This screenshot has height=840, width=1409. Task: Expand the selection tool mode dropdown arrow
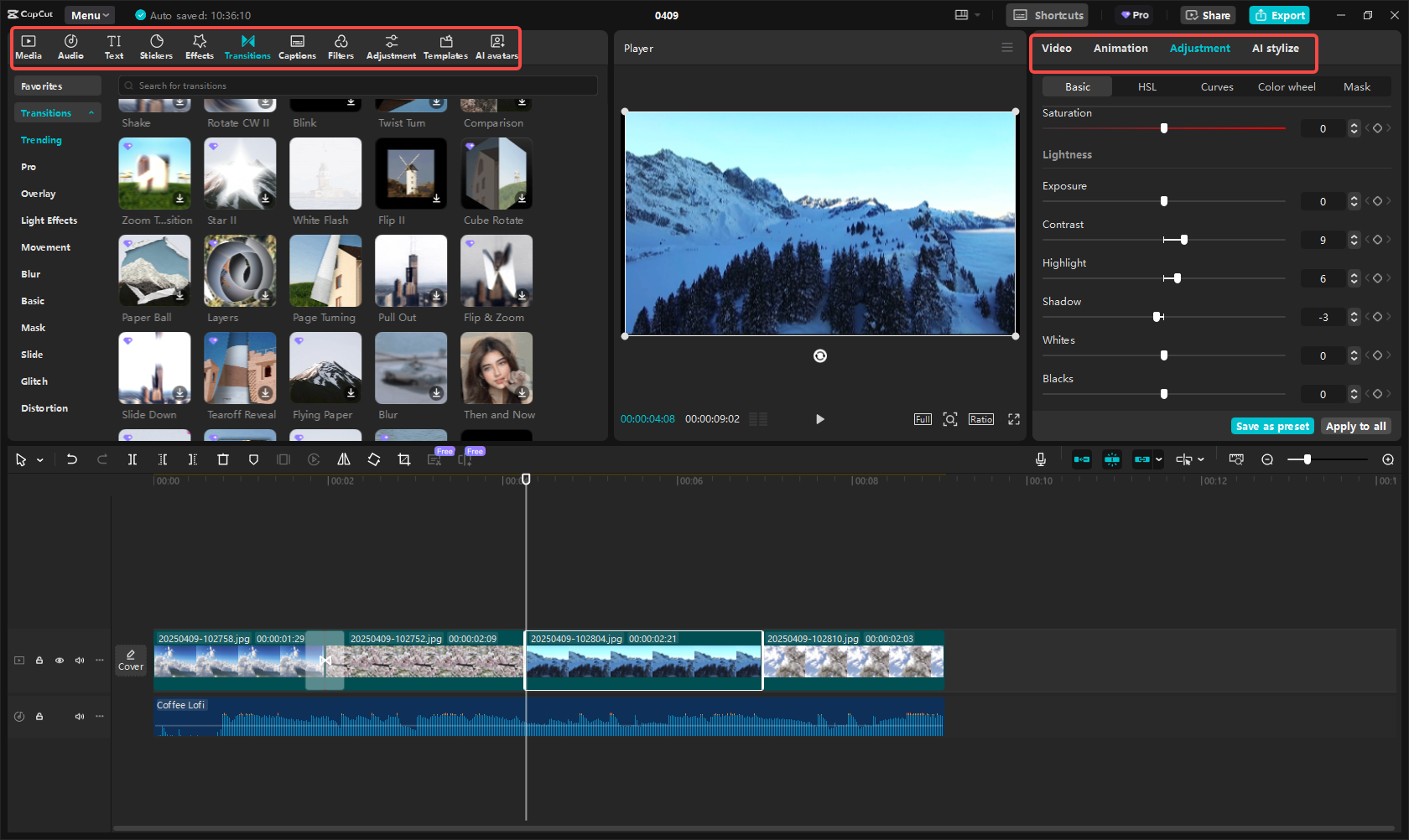coord(40,460)
